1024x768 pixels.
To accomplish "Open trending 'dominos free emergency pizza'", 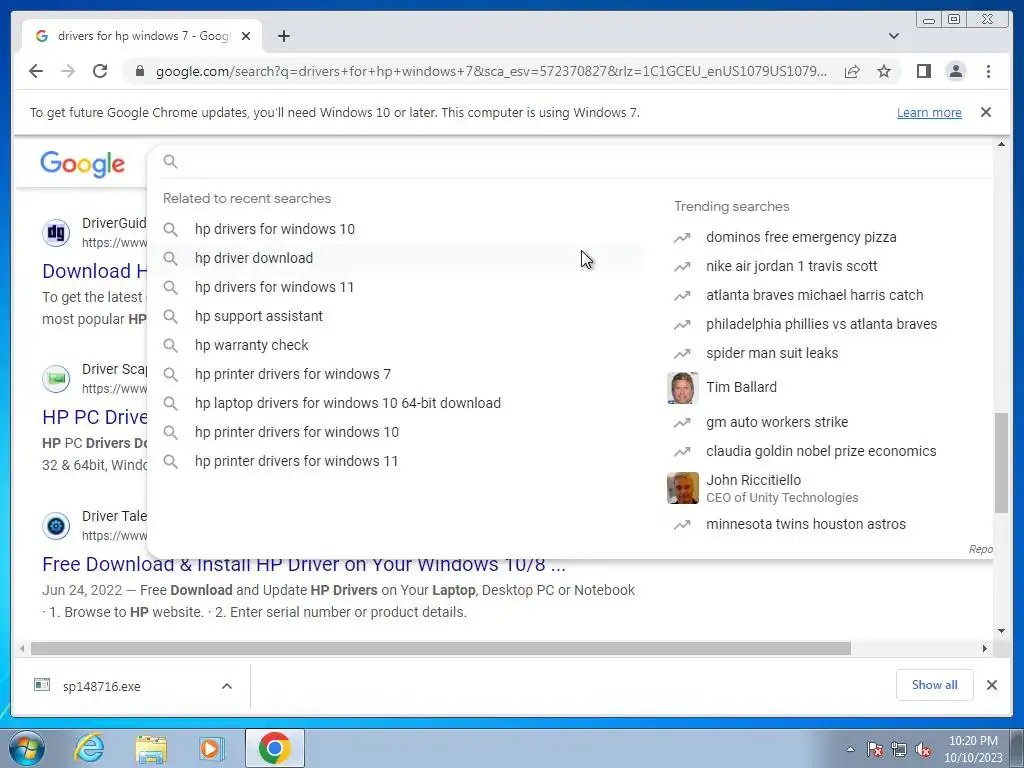I will (801, 237).
